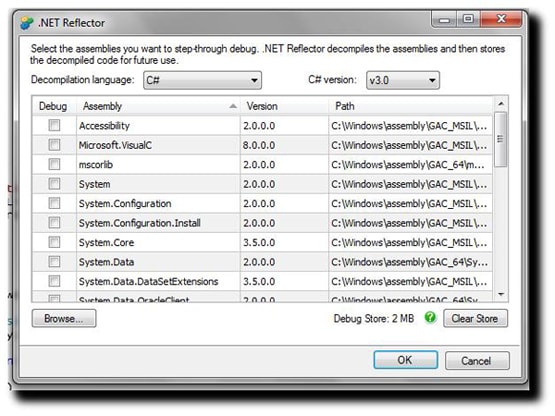Click the scrollbar down arrow
This screenshot has height=416, width=555.
(501, 295)
